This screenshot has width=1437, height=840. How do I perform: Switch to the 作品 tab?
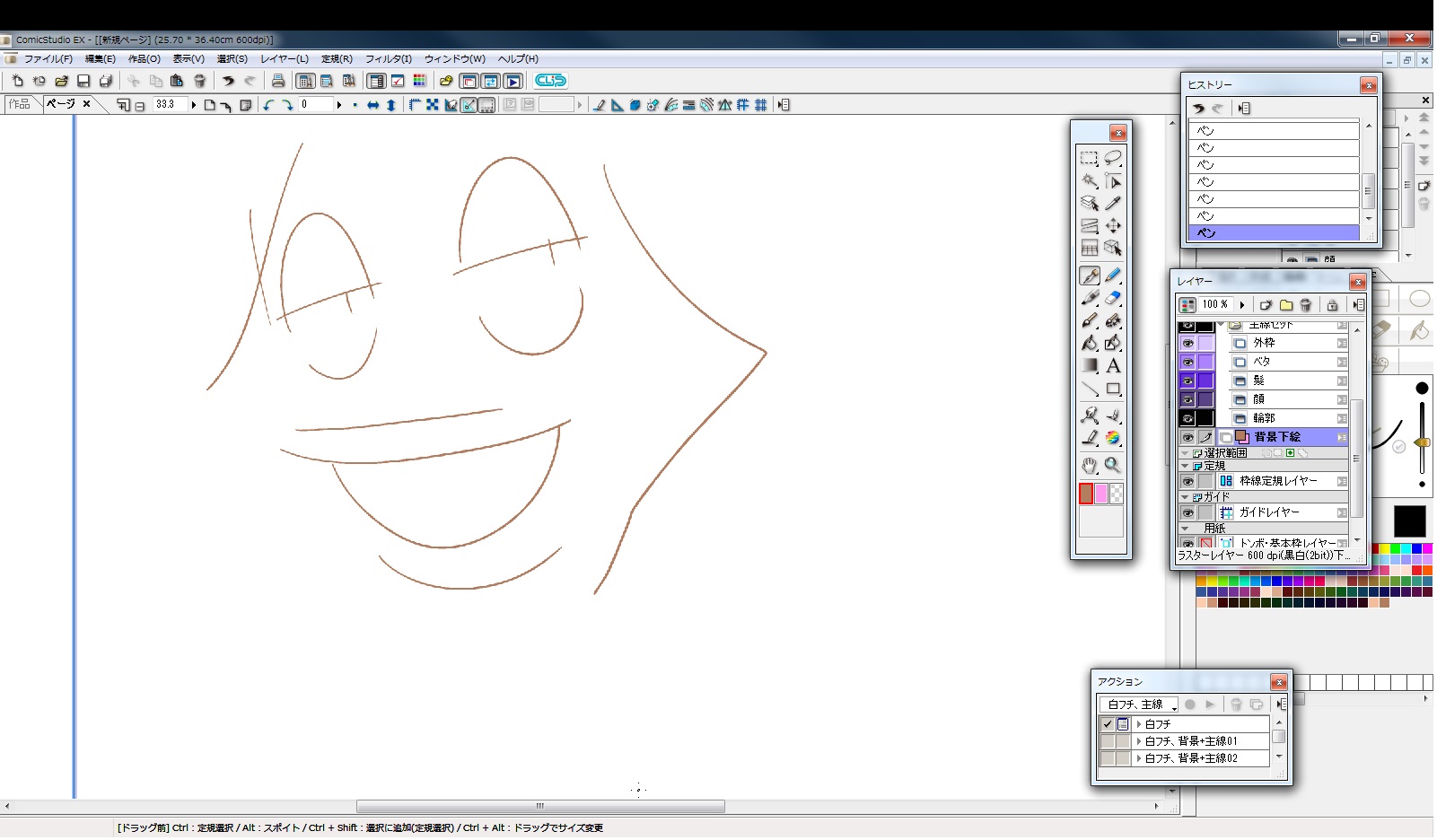tap(20, 104)
